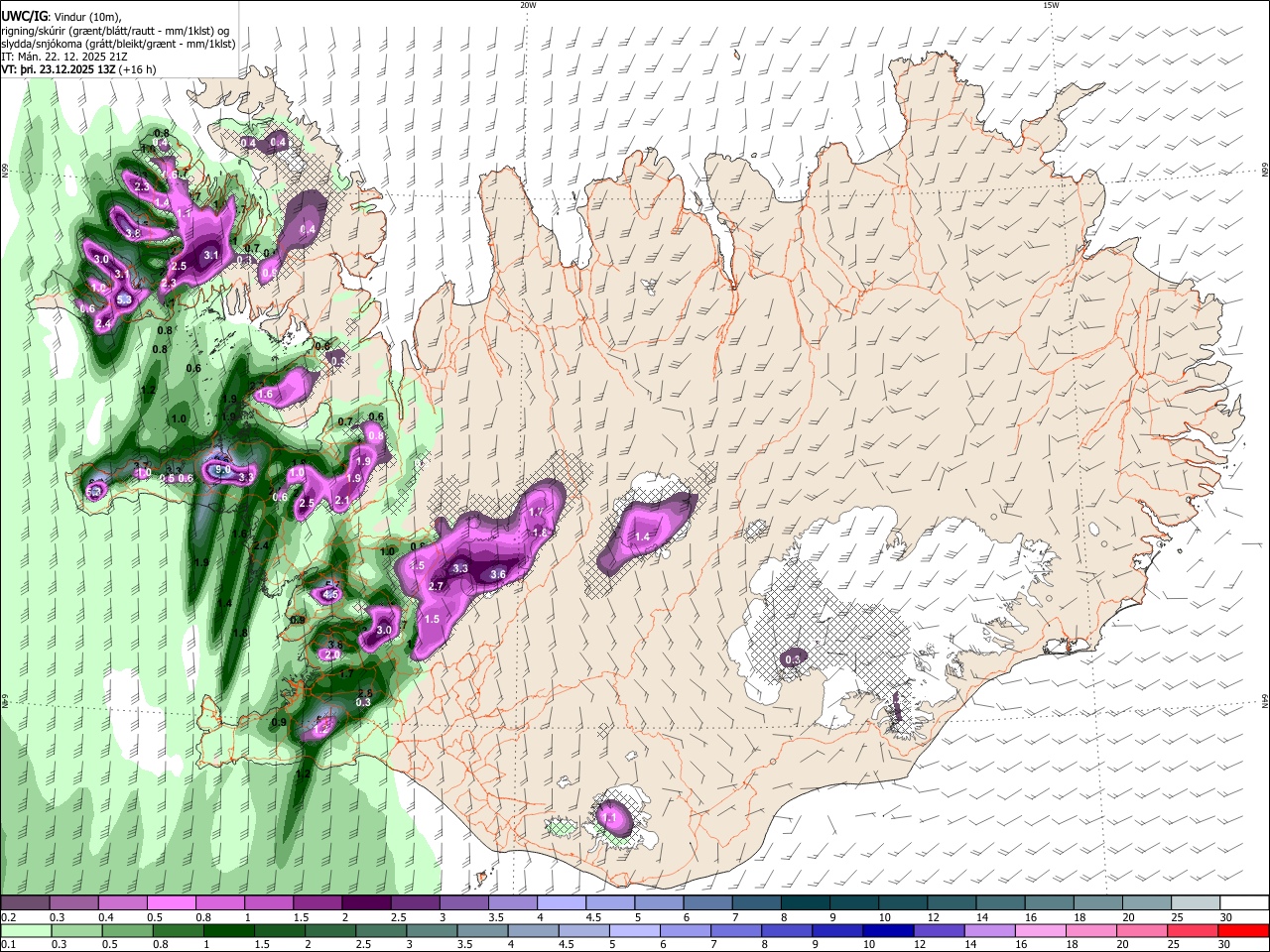The height and width of the screenshot is (952, 1270).
Task: Select the light pink 16–18 swatch, lower legend row
Action: coord(1040,931)
